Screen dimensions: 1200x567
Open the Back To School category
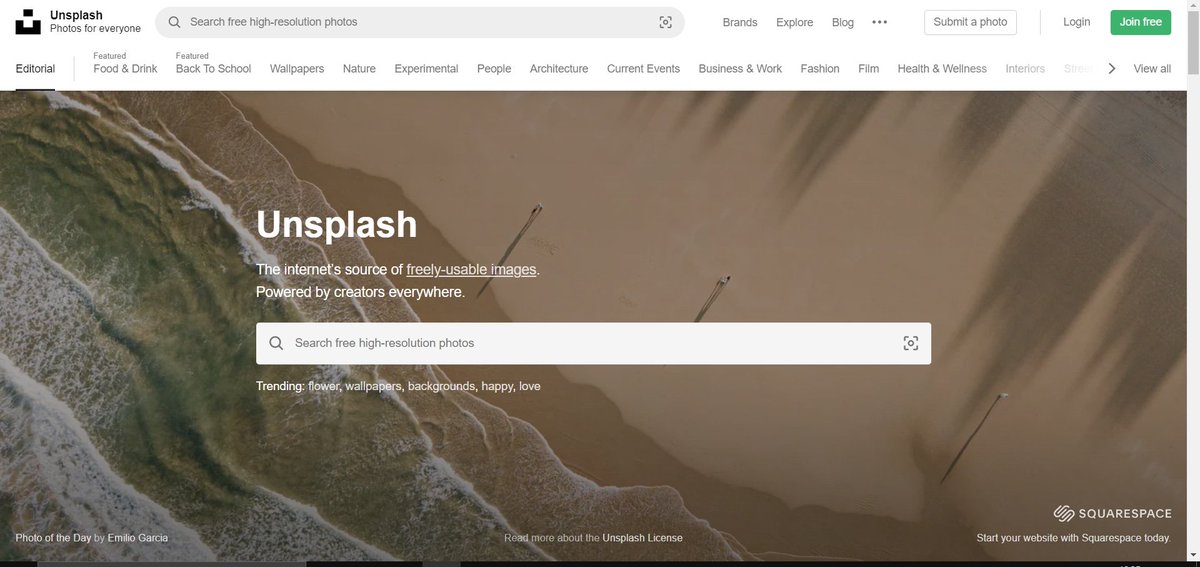pyautogui.click(x=213, y=69)
